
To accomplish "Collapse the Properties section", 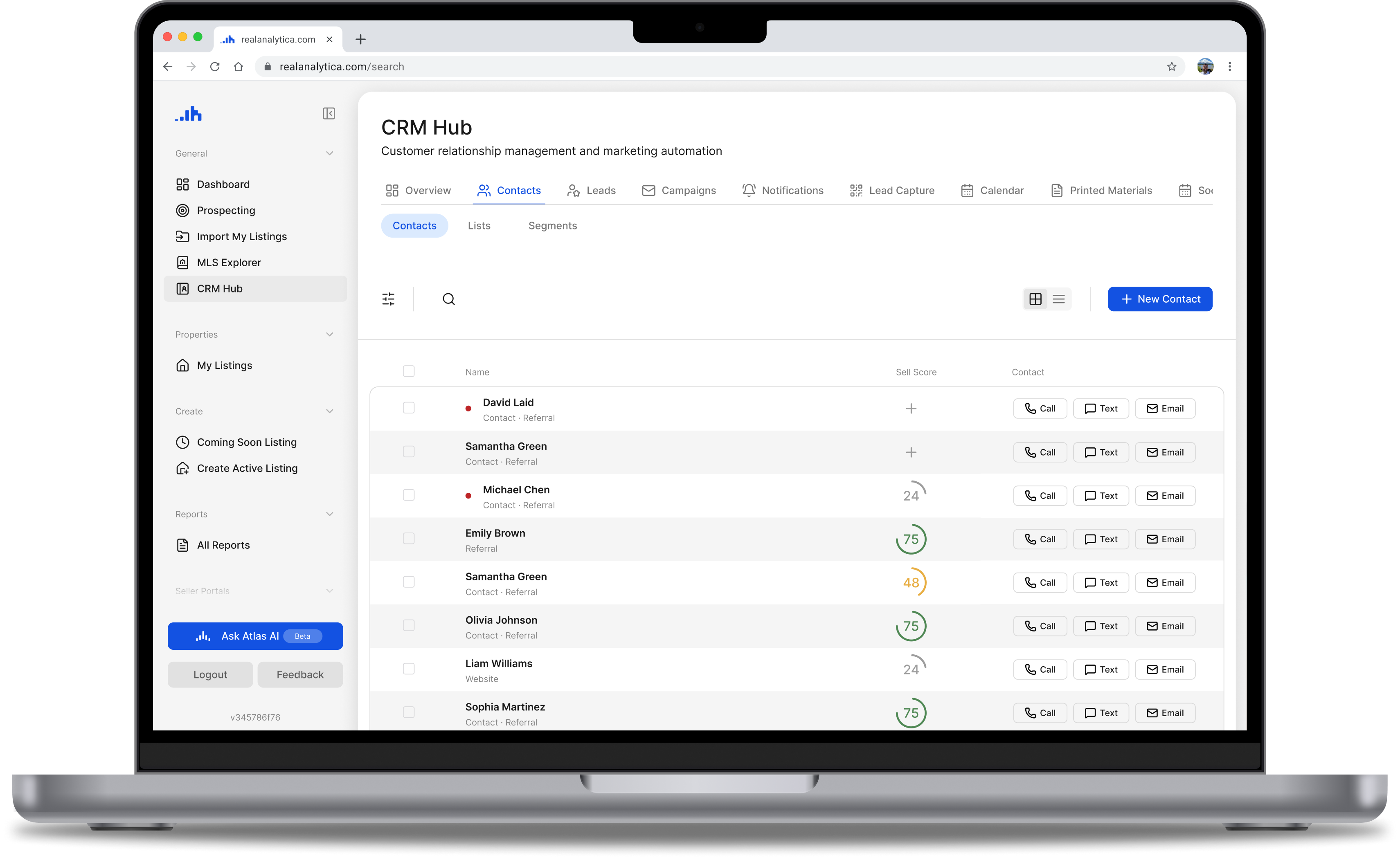I will pyautogui.click(x=330, y=335).
